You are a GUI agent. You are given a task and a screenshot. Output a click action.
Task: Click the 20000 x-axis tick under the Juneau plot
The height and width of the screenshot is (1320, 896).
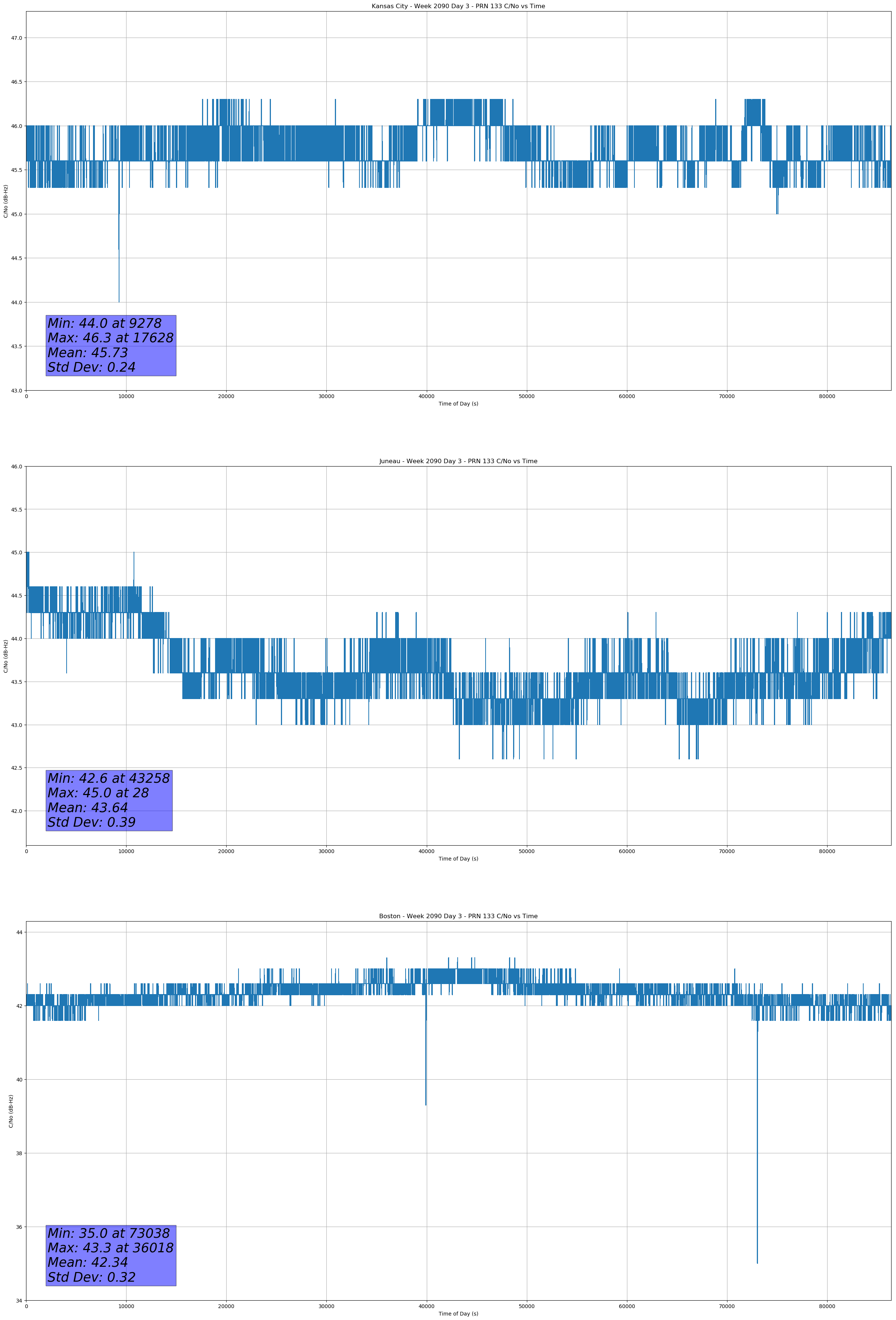point(226,851)
